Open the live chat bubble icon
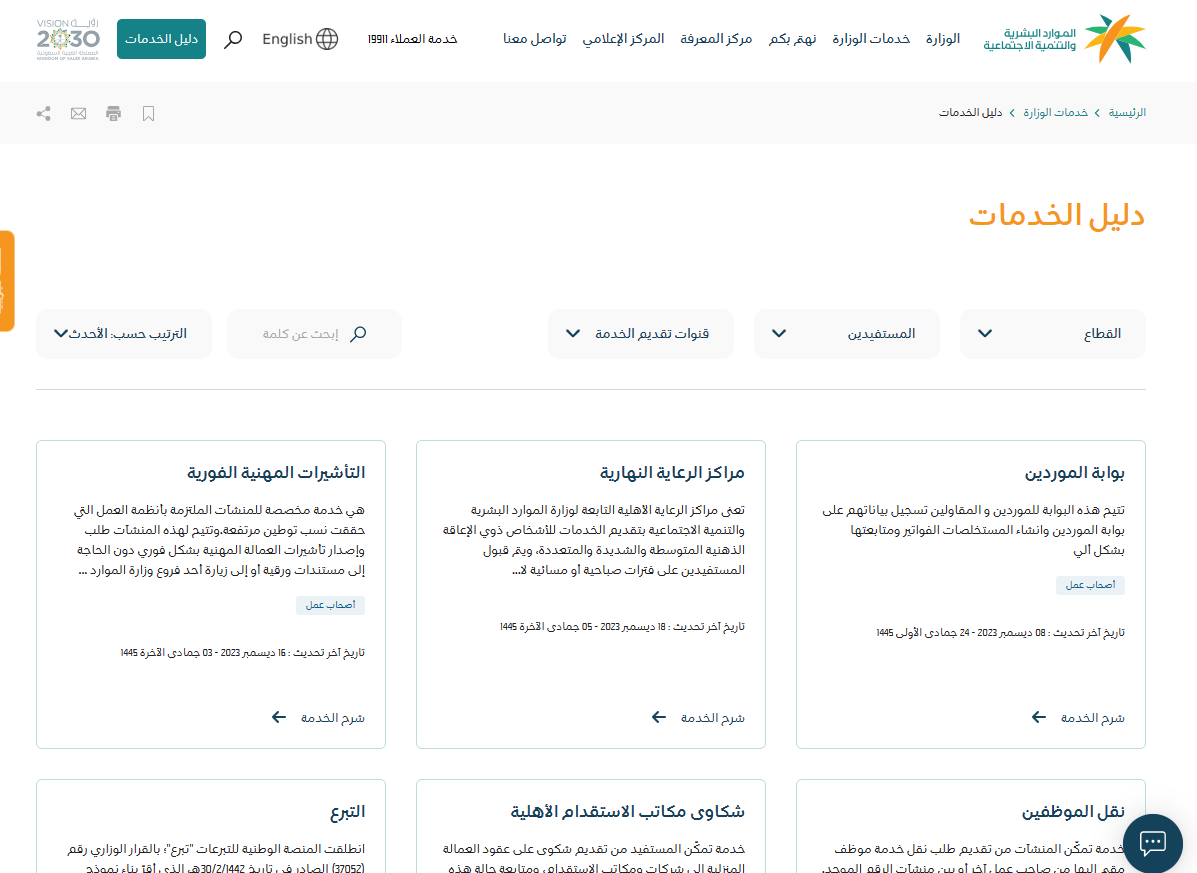1197x873 pixels. 1152,842
